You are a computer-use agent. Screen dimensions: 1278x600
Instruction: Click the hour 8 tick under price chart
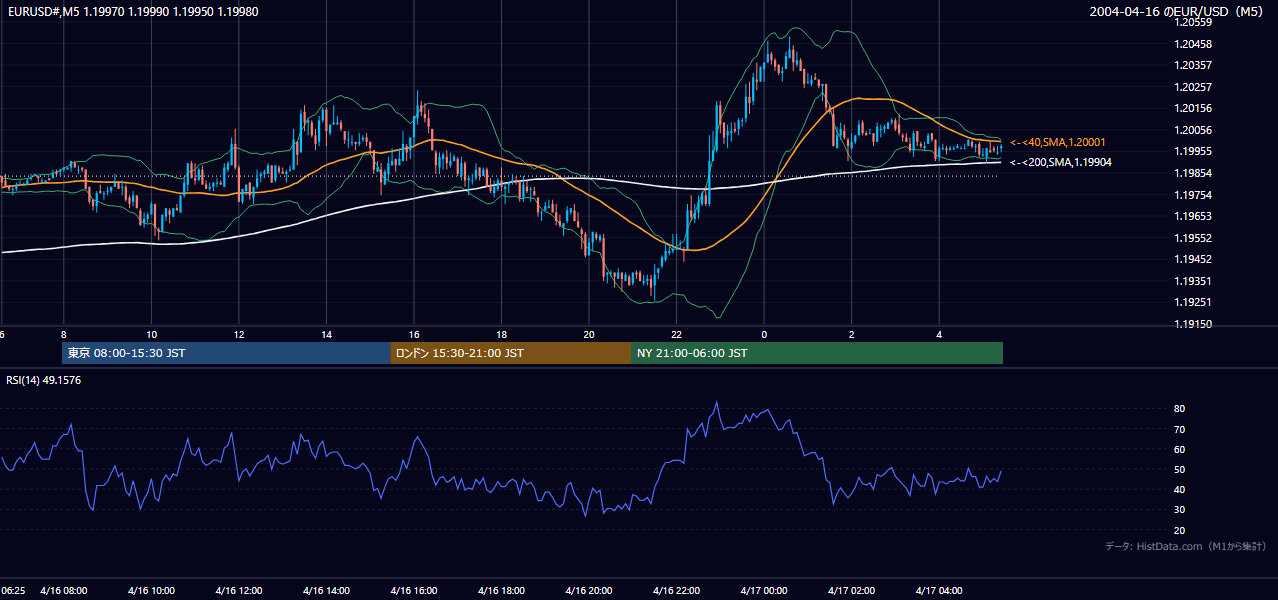64,334
